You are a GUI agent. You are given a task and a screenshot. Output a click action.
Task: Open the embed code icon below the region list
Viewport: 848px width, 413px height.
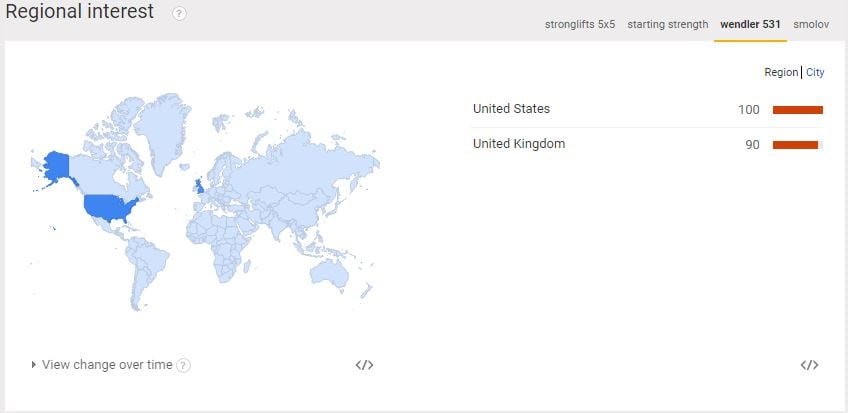coord(809,365)
